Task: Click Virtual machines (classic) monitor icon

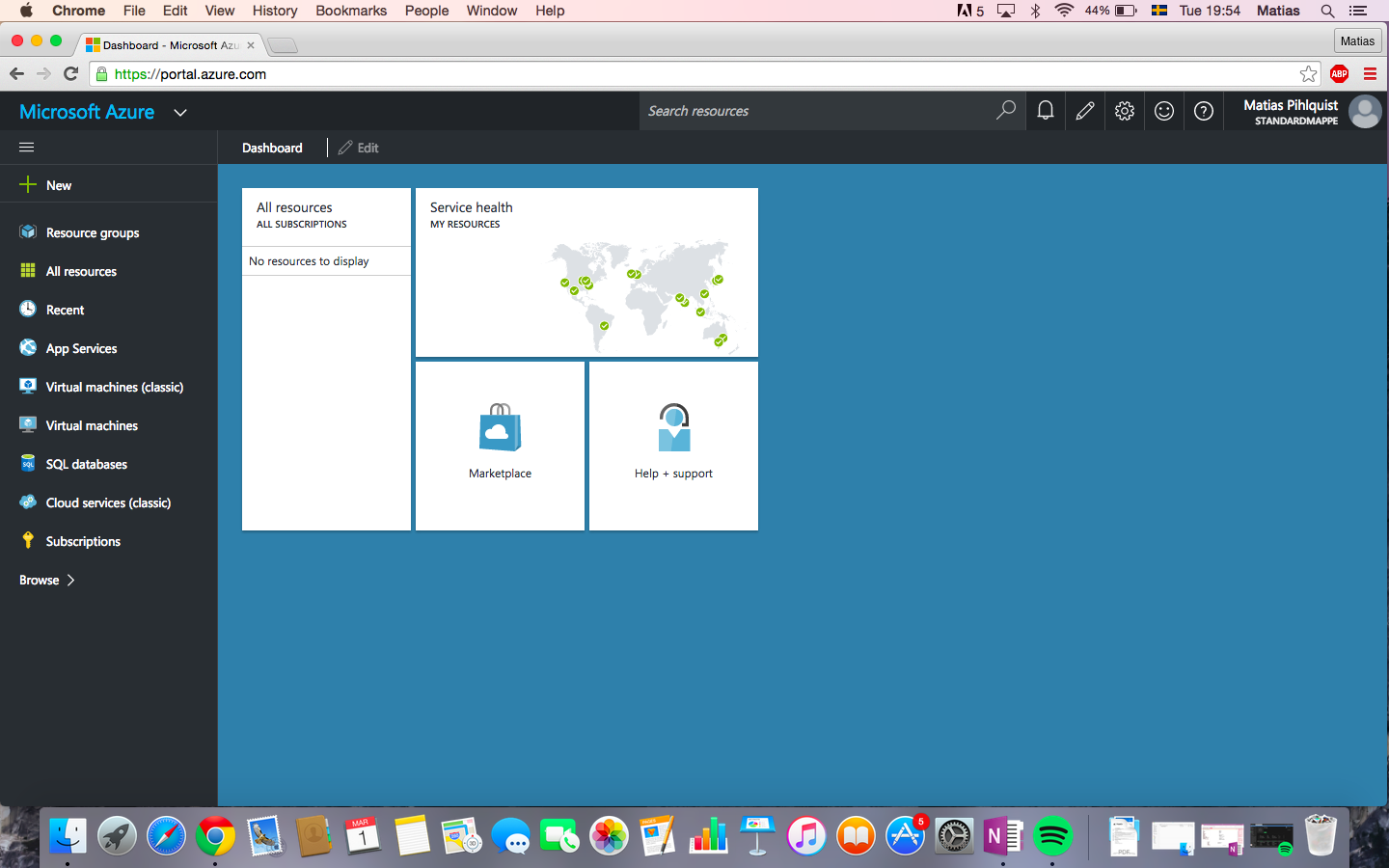Action: click(x=28, y=387)
